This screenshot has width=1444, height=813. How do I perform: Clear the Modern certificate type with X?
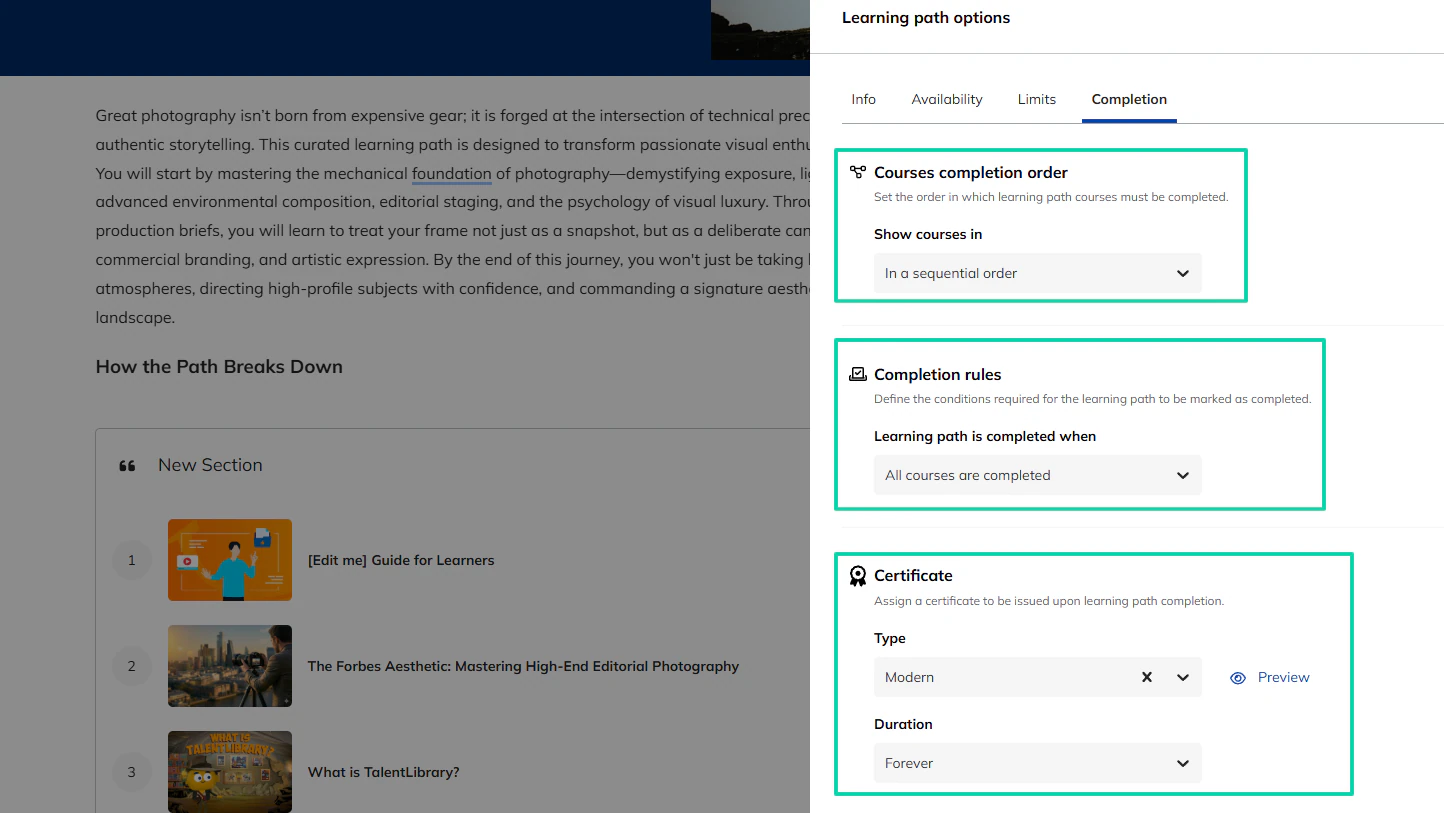[x=1147, y=677]
